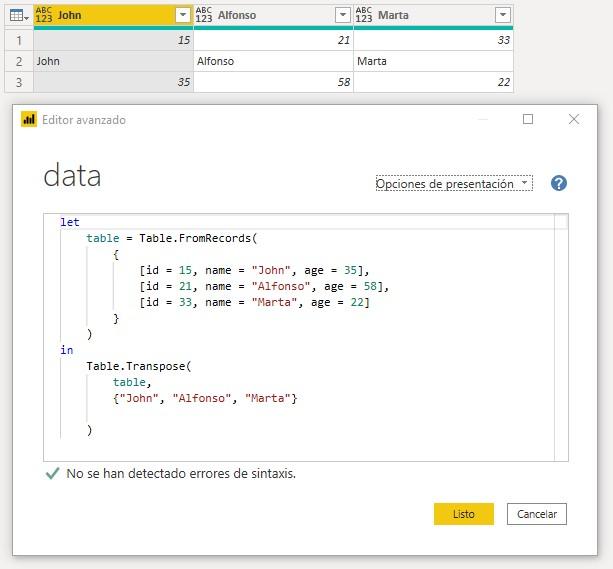Click the table icon in the grid corner
The width and height of the screenshot is (613, 569).
click(x=17, y=15)
